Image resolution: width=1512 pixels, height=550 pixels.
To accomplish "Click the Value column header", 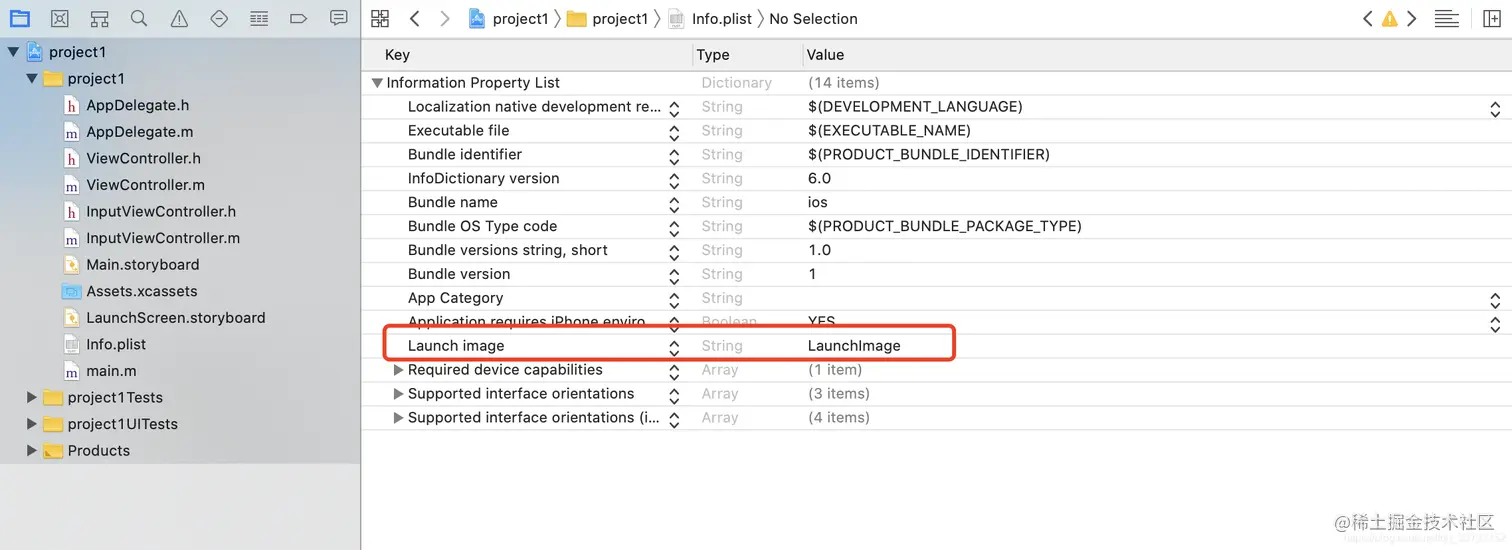I will click(826, 55).
